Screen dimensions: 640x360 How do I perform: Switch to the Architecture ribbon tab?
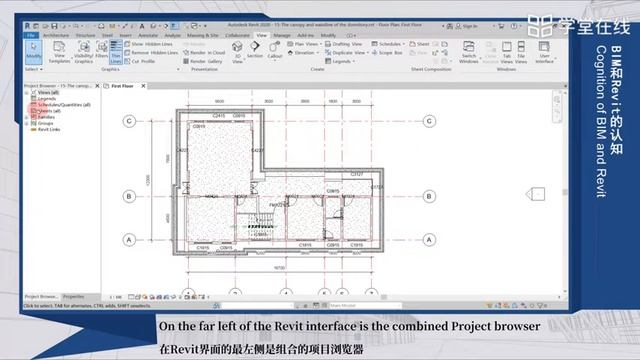[x=56, y=36]
